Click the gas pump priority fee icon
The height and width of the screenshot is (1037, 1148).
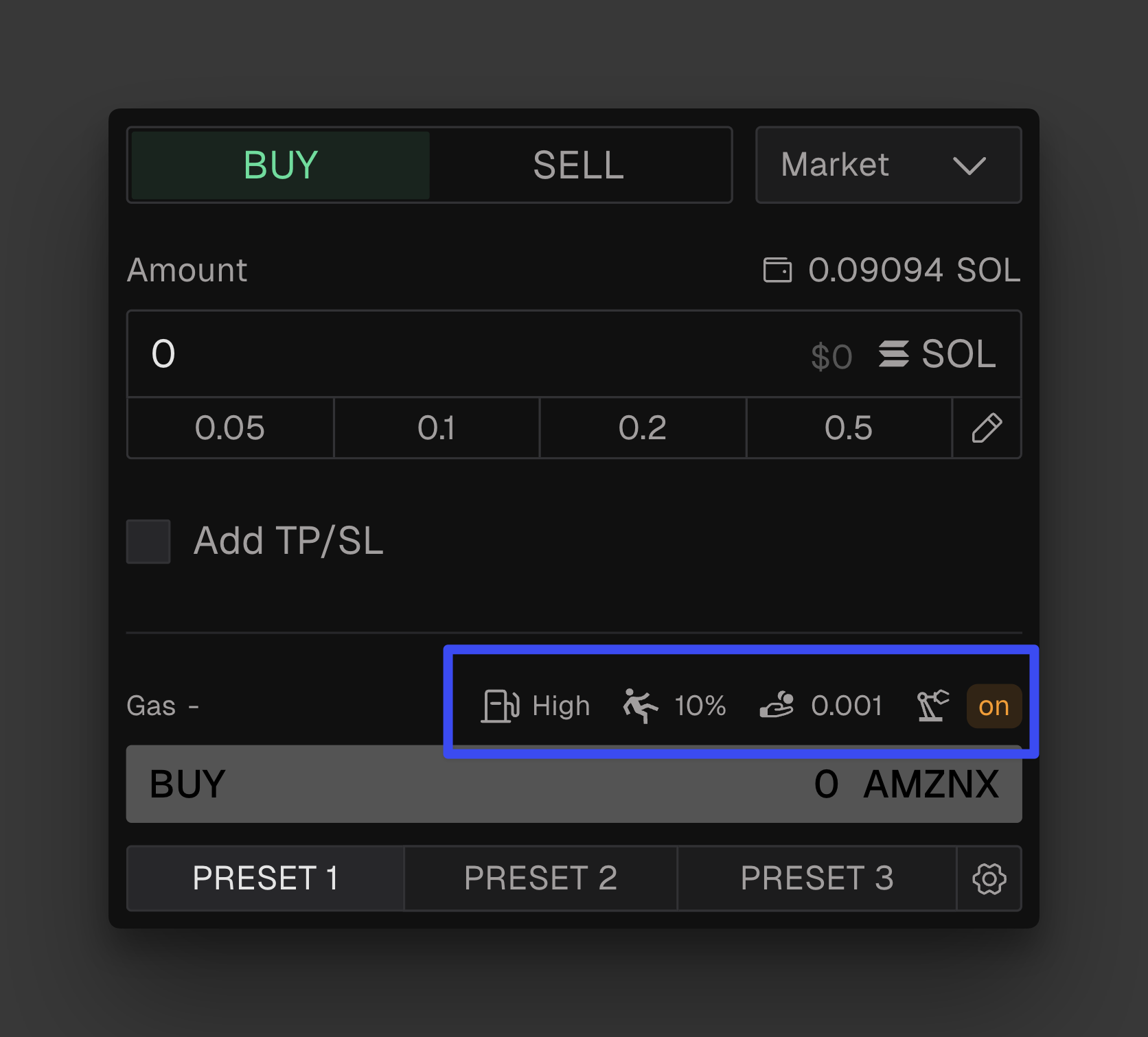pos(500,706)
